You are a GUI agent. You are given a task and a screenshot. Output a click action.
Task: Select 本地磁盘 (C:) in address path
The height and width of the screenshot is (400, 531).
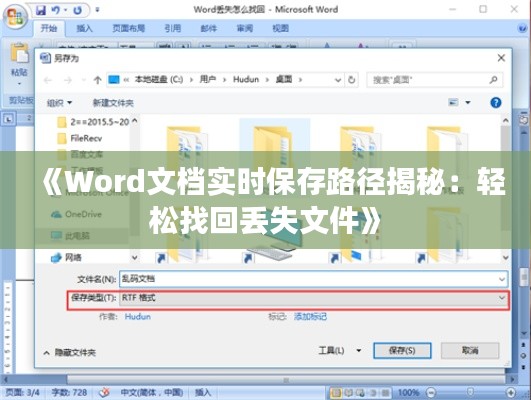click(x=159, y=80)
